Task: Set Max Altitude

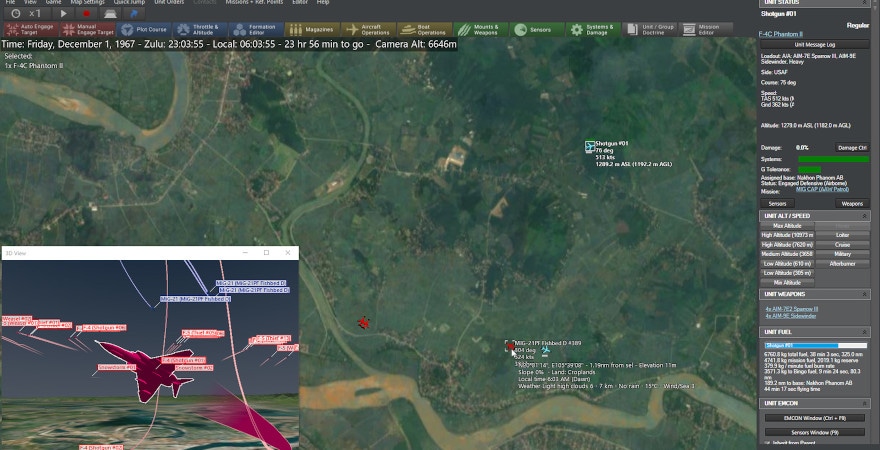Action: [x=787, y=226]
